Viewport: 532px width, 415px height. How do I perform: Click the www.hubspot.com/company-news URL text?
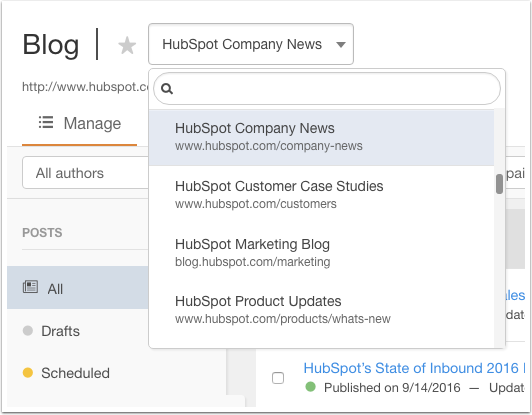point(269,146)
